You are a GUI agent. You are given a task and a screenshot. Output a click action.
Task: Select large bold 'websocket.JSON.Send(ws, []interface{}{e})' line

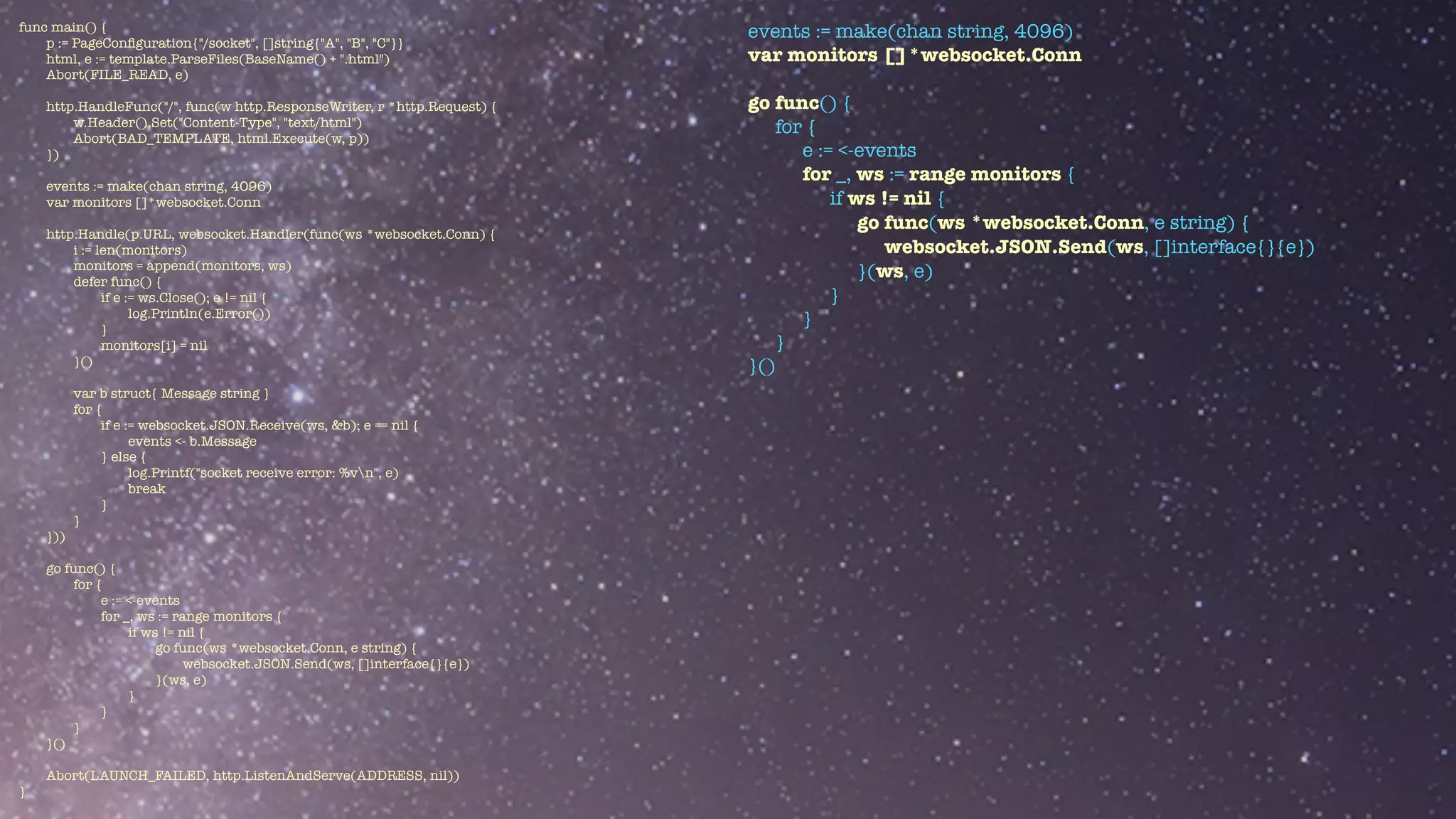[1099, 247]
